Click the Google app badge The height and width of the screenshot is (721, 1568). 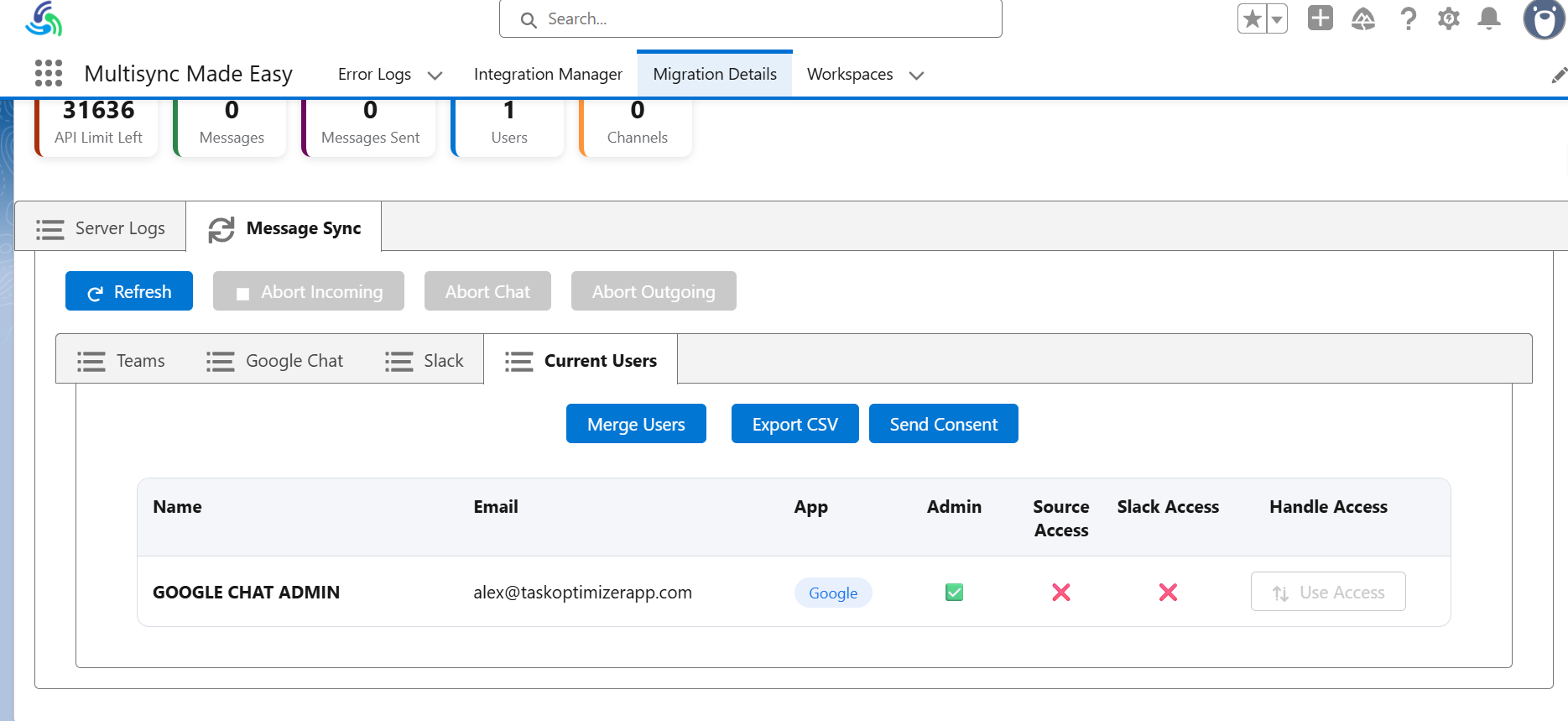click(x=833, y=593)
